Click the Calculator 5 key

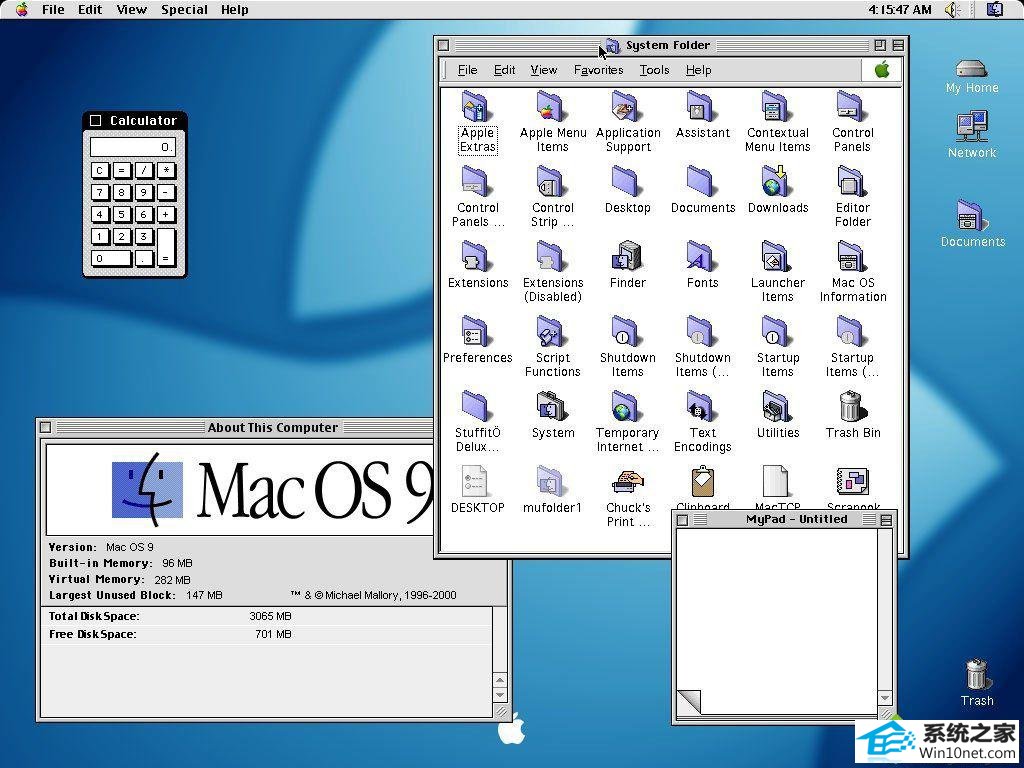(x=121, y=214)
